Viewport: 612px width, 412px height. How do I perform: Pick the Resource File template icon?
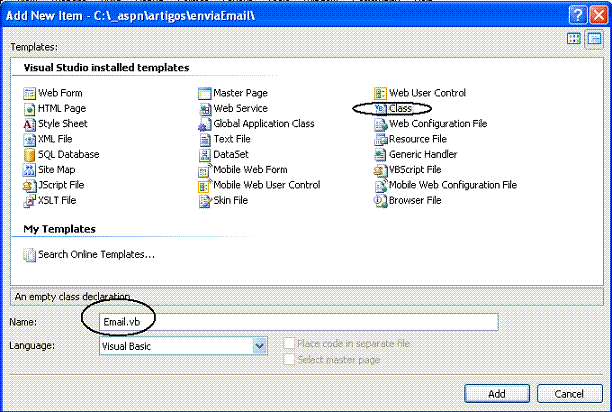(380, 139)
